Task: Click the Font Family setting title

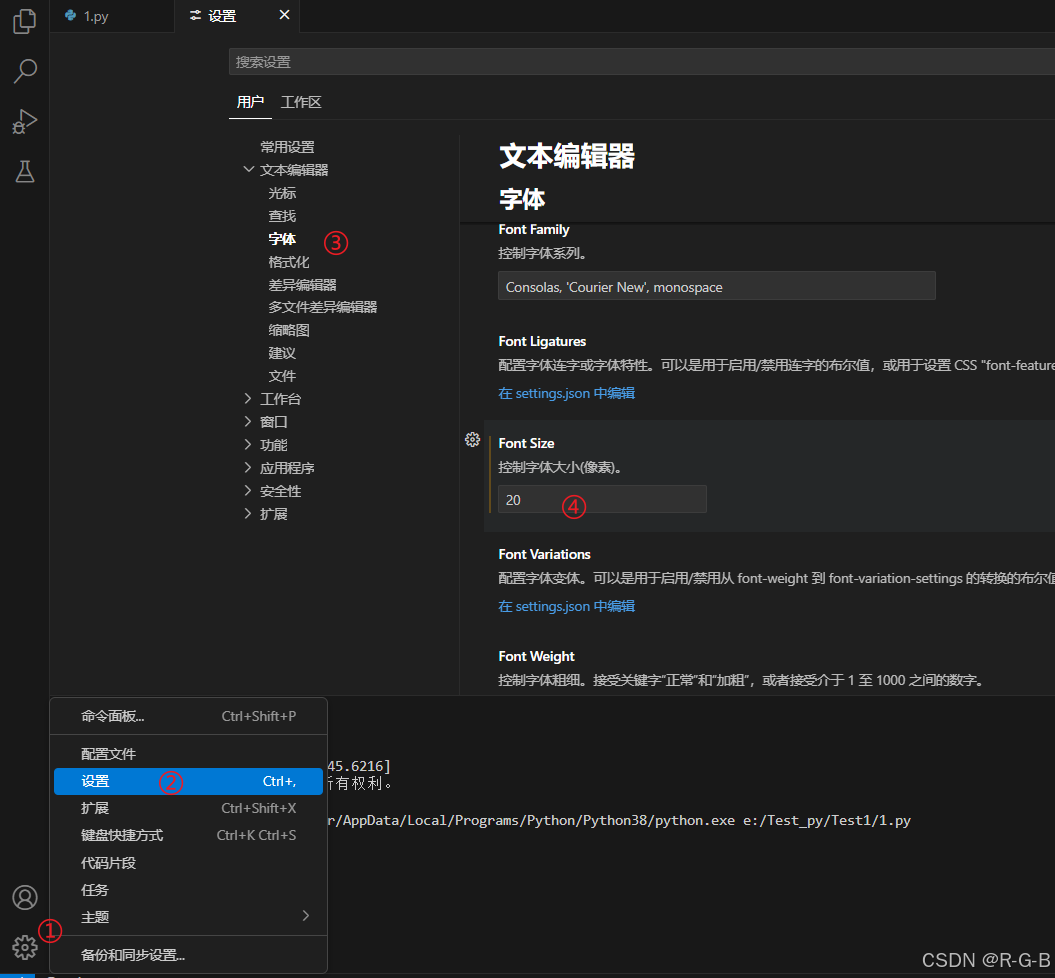Action: (x=534, y=229)
